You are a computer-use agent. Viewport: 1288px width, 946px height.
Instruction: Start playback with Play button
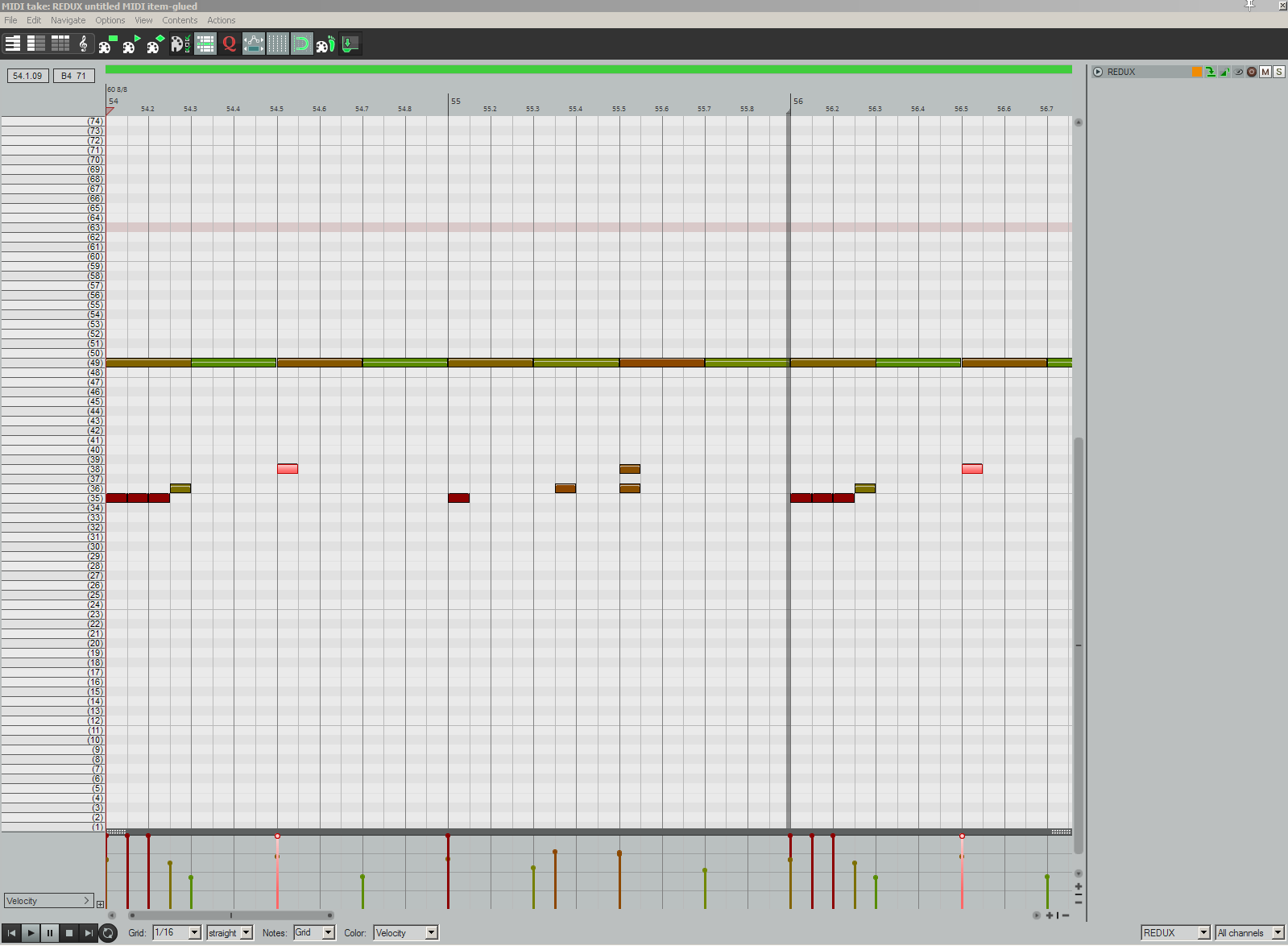click(31, 933)
